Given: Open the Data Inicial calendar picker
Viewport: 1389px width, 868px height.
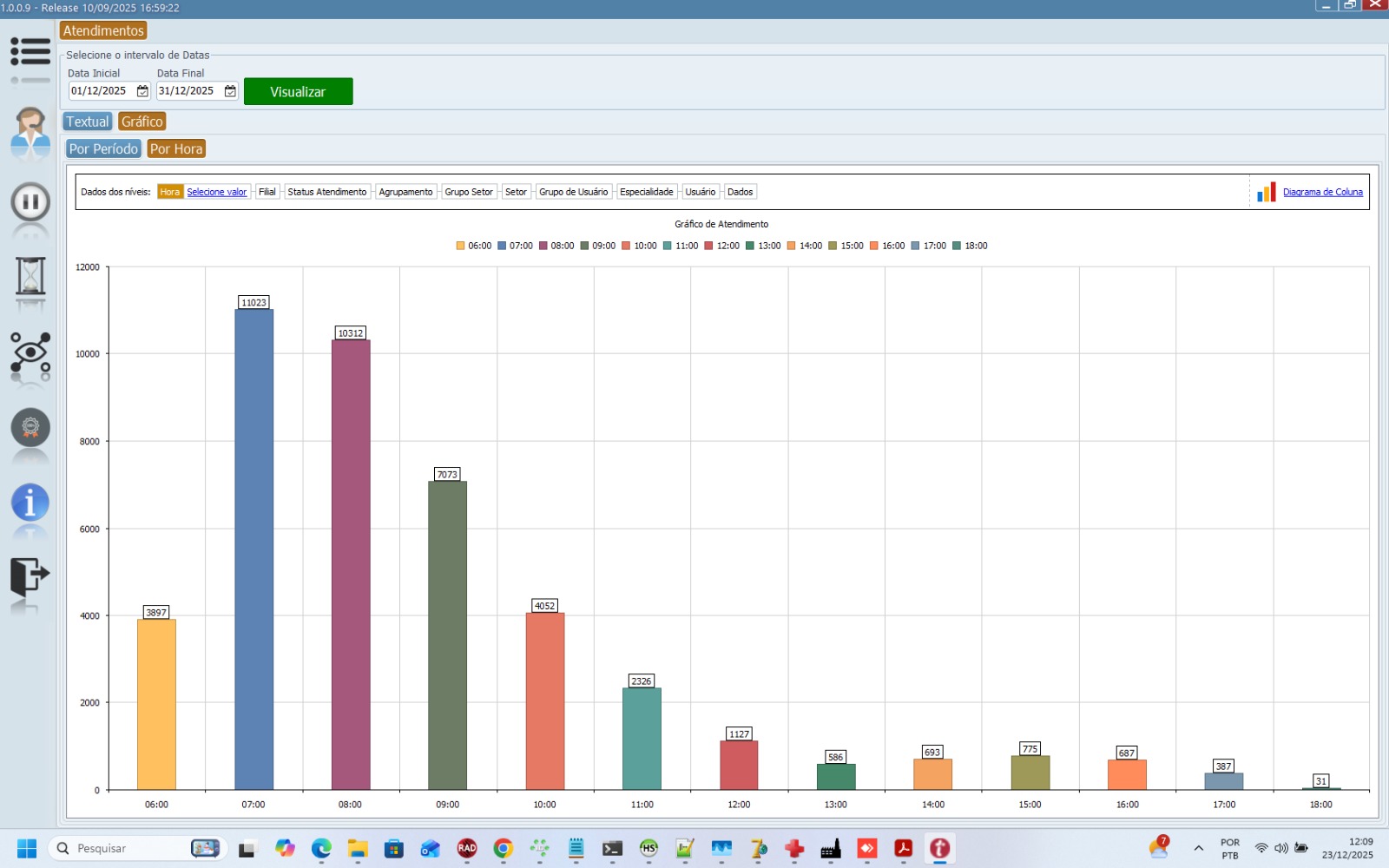Looking at the screenshot, I should (x=142, y=91).
